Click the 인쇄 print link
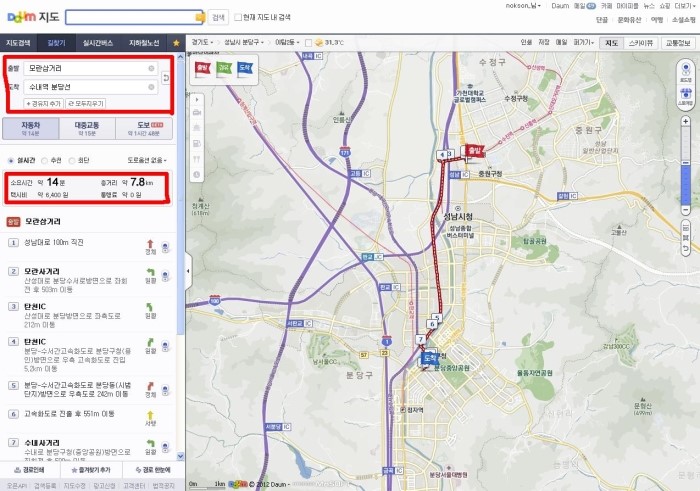The image size is (700, 491). coord(526,42)
